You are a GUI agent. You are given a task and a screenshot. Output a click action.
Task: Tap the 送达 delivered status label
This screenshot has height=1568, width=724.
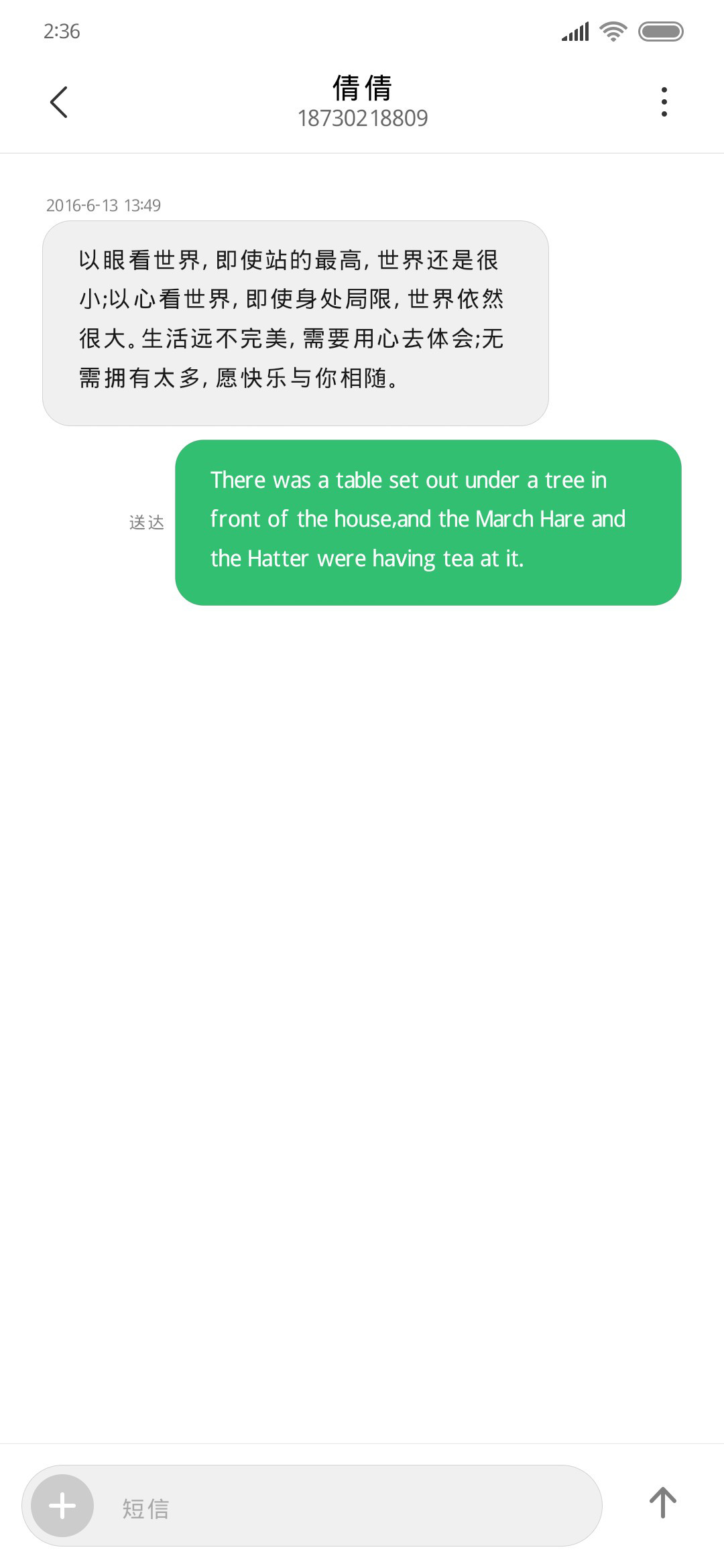(x=147, y=523)
